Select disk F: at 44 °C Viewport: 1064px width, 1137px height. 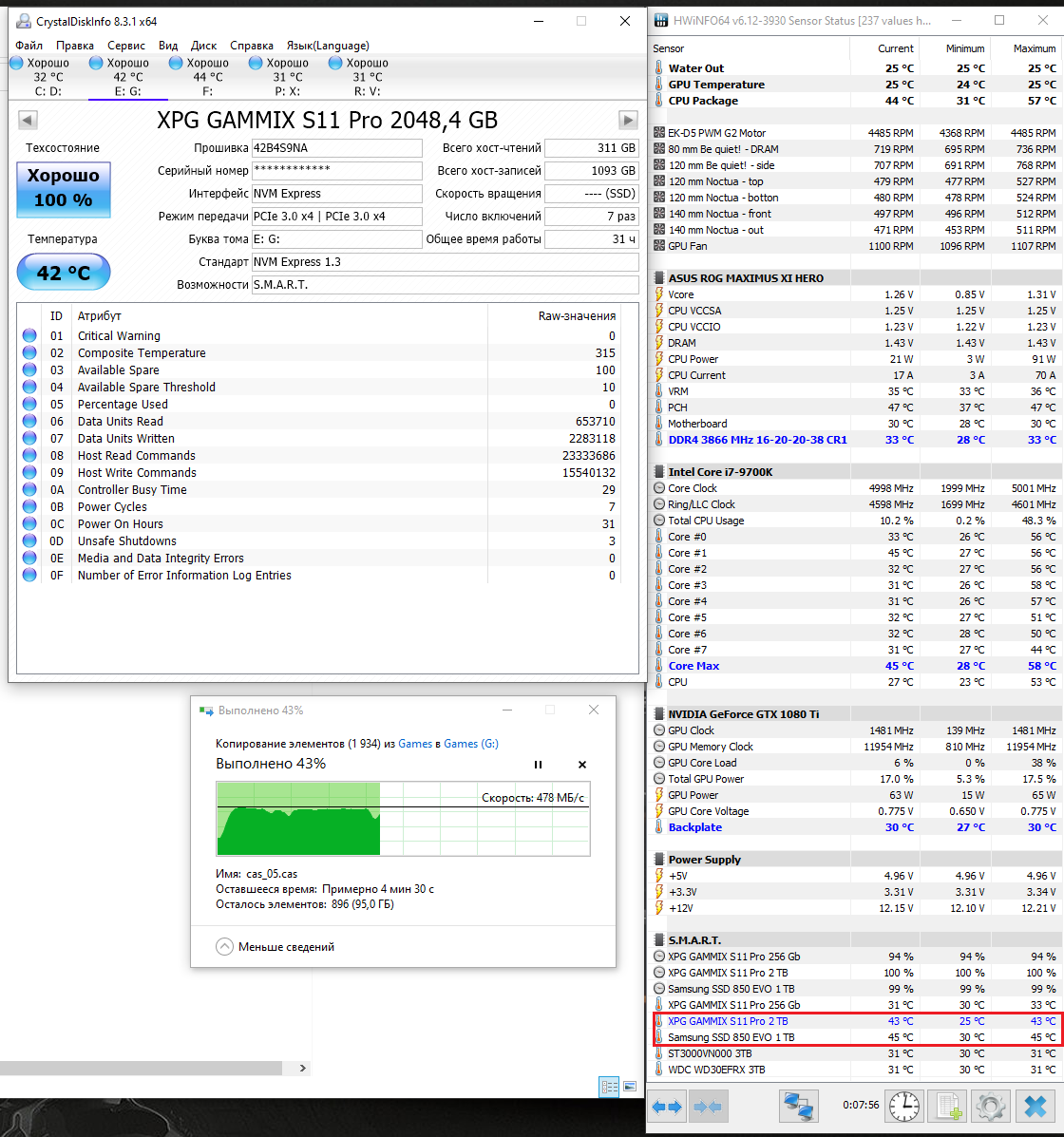click(207, 77)
